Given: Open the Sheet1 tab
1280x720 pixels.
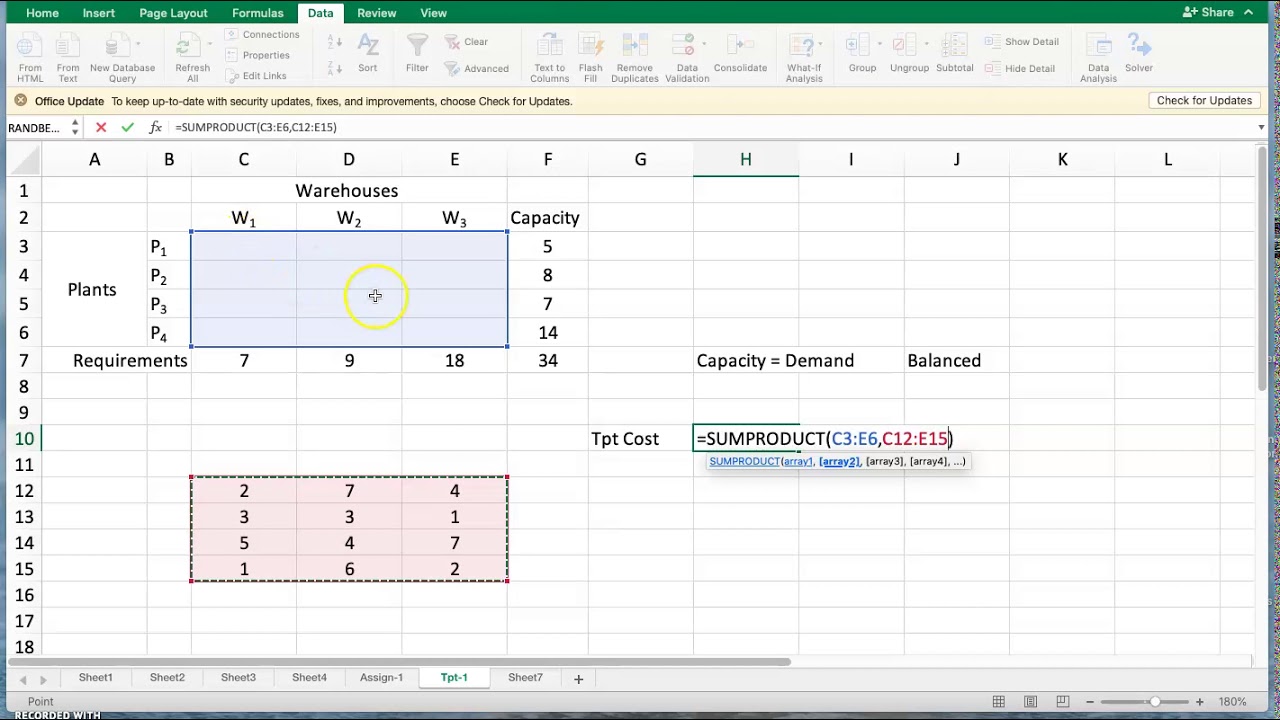Looking at the screenshot, I should [96, 678].
